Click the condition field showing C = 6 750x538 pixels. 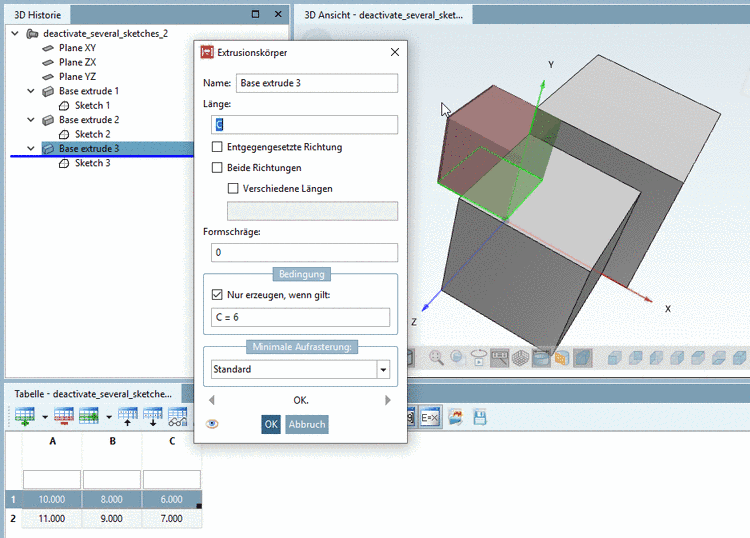[300, 317]
